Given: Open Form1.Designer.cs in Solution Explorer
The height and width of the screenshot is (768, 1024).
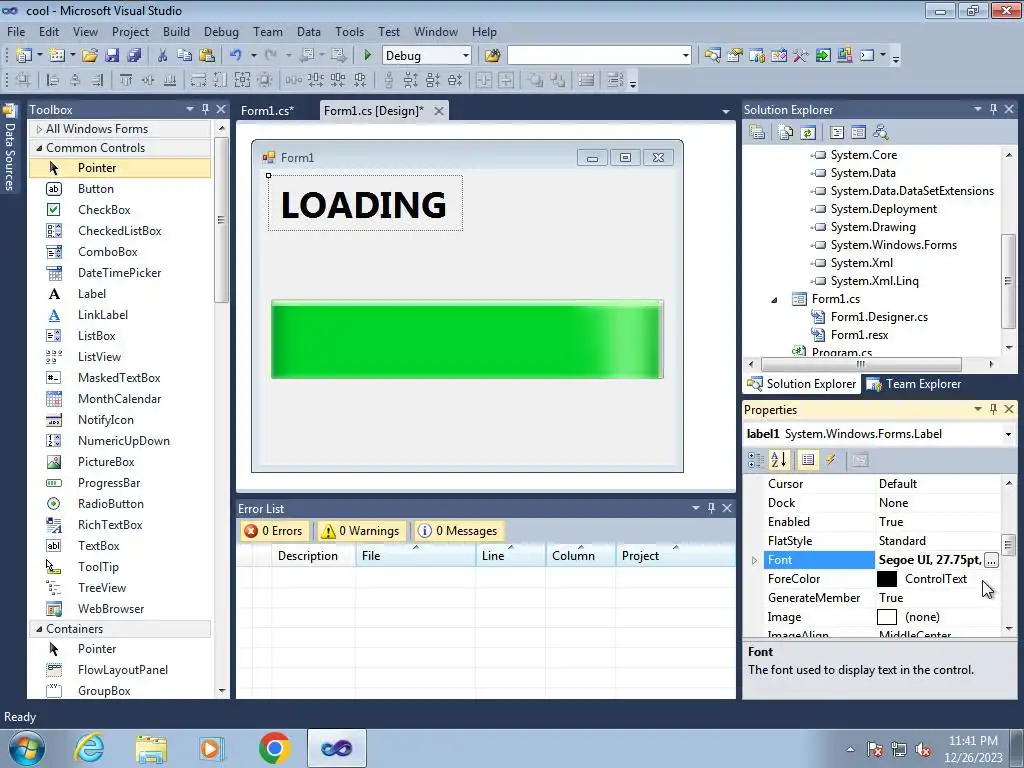Looking at the screenshot, I should pyautogui.click(x=879, y=317).
